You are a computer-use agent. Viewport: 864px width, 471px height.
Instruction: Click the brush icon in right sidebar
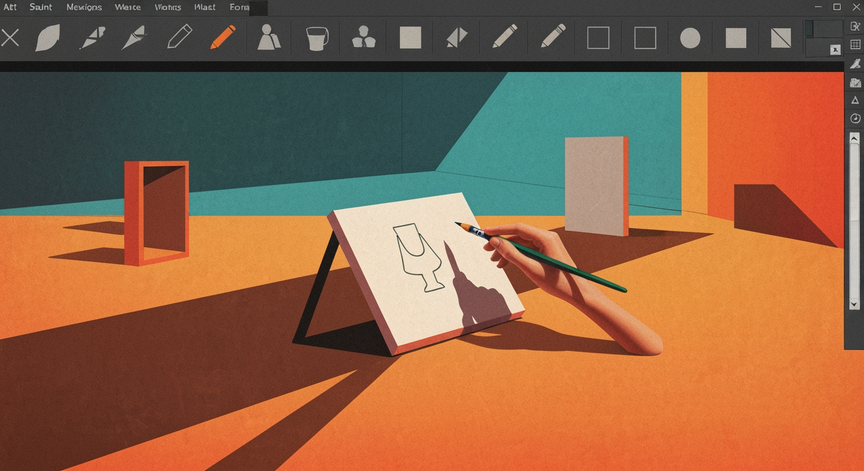click(855, 64)
